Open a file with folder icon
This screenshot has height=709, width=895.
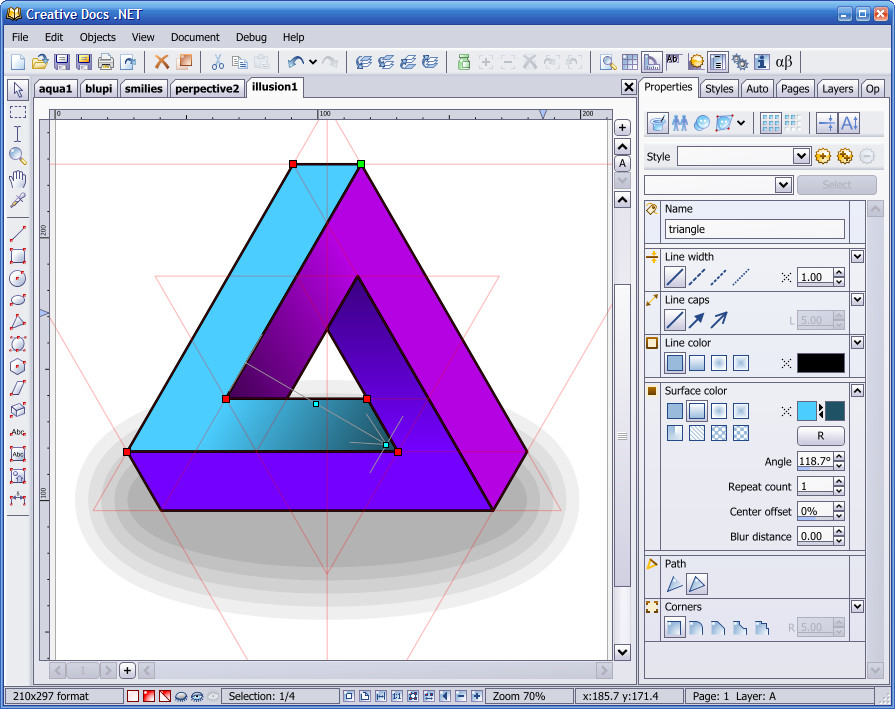click(39, 62)
